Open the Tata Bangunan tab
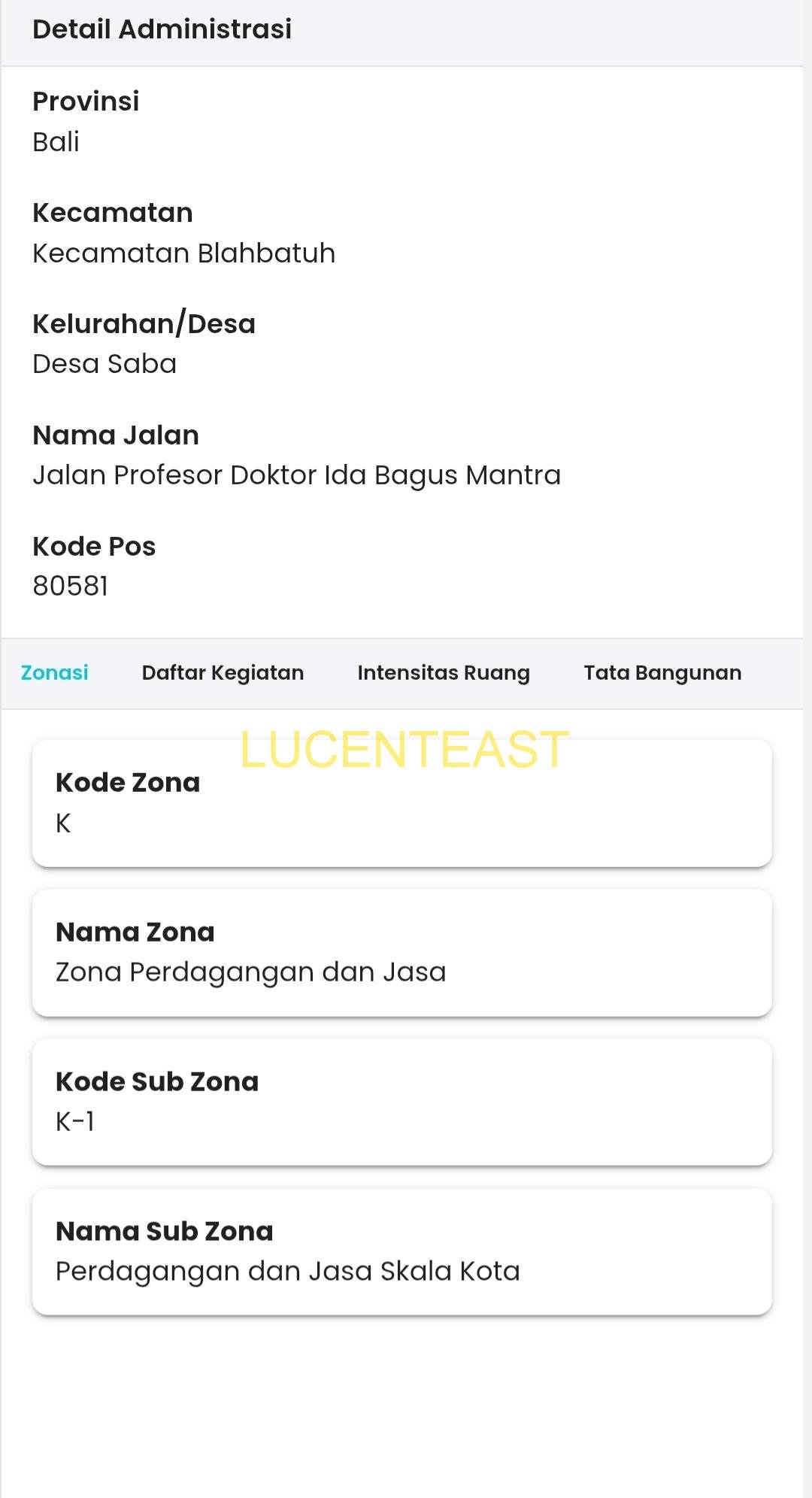812x1498 pixels. tap(662, 673)
